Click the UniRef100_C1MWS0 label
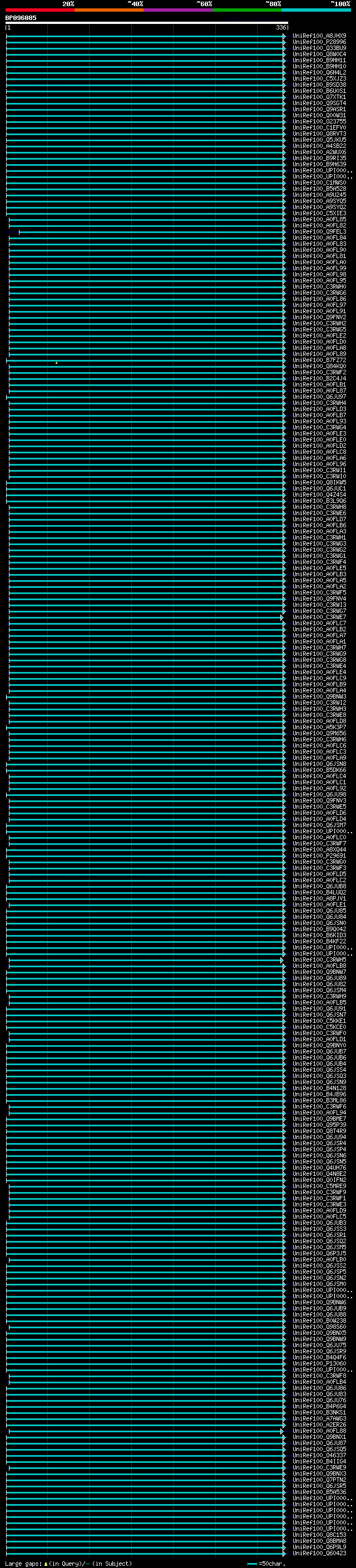The width and height of the screenshot is (356, 1568). [319, 182]
